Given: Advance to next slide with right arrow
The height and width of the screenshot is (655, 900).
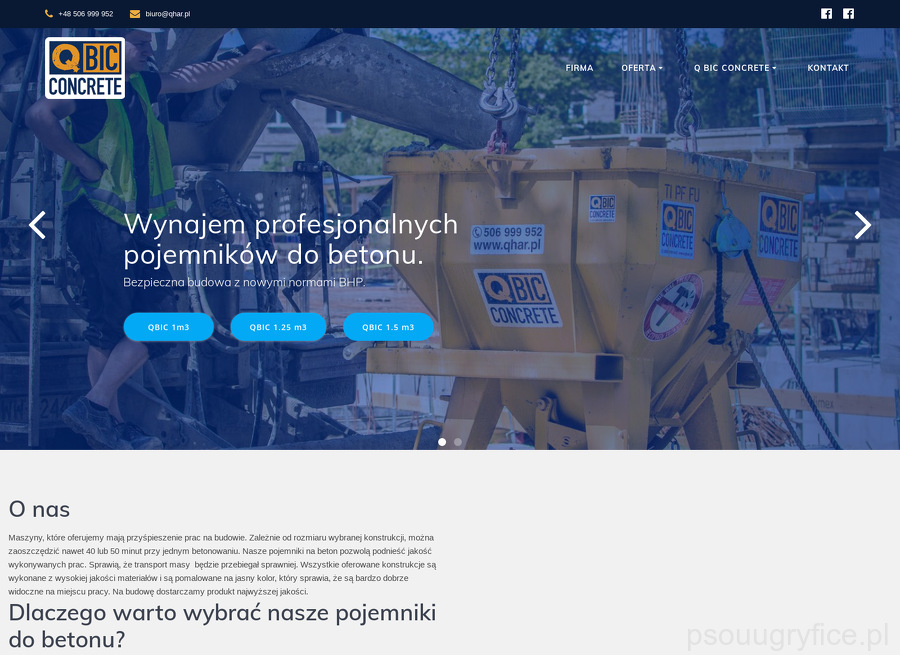Looking at the screenshot, I should click(862, 225).
